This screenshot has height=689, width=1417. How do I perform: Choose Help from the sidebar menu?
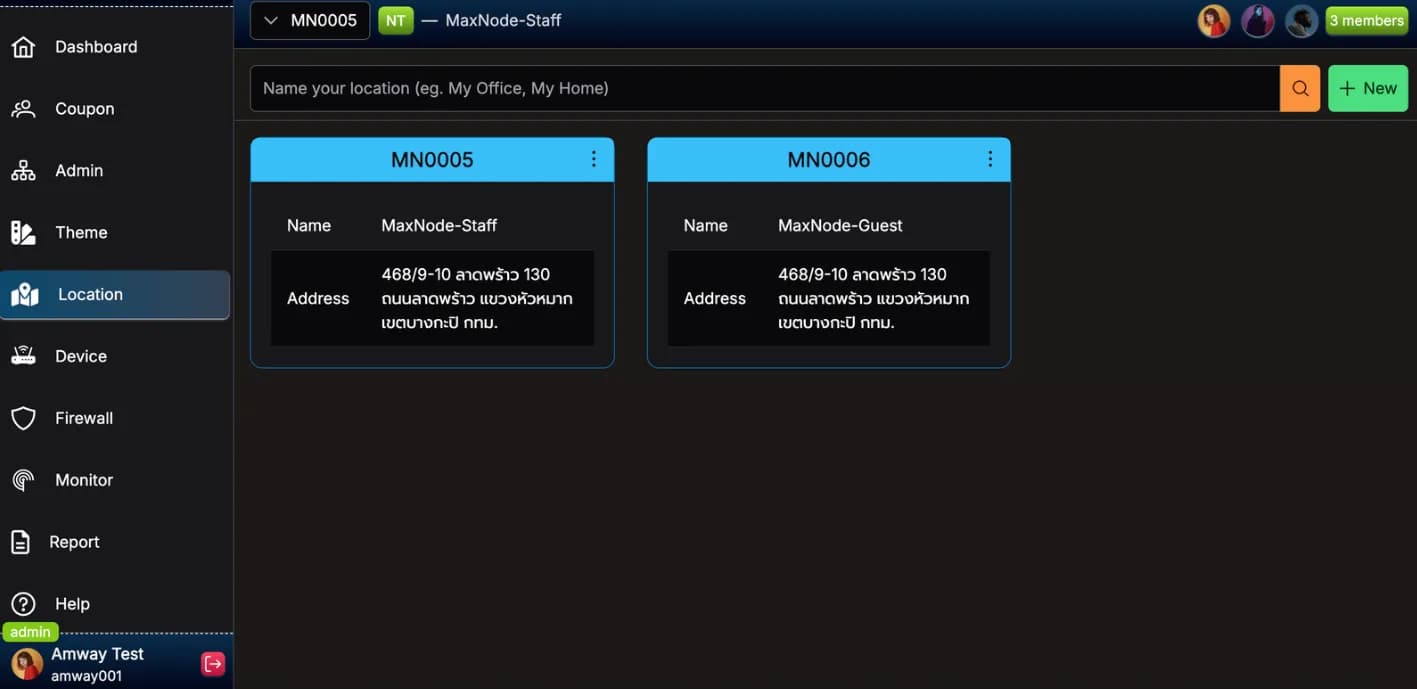pyautogui.click(x=71, y=603)
